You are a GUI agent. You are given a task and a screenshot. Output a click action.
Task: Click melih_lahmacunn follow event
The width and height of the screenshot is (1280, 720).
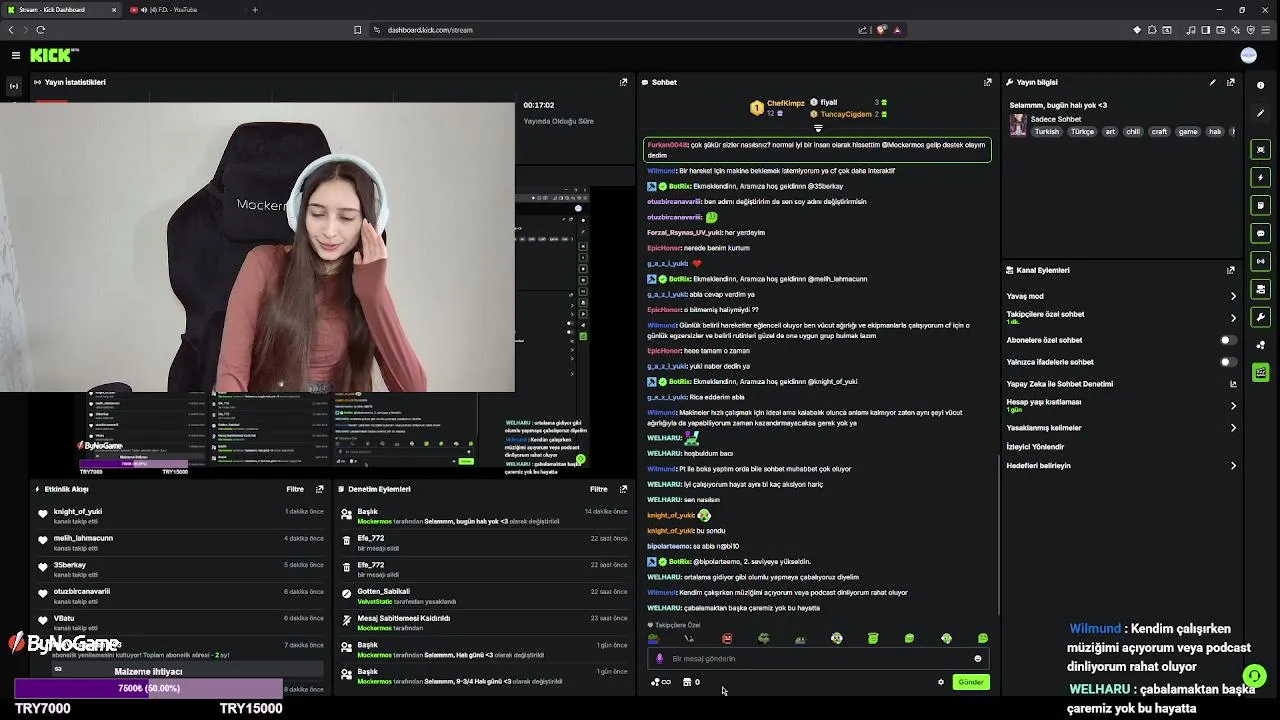(x=180, y=542)
